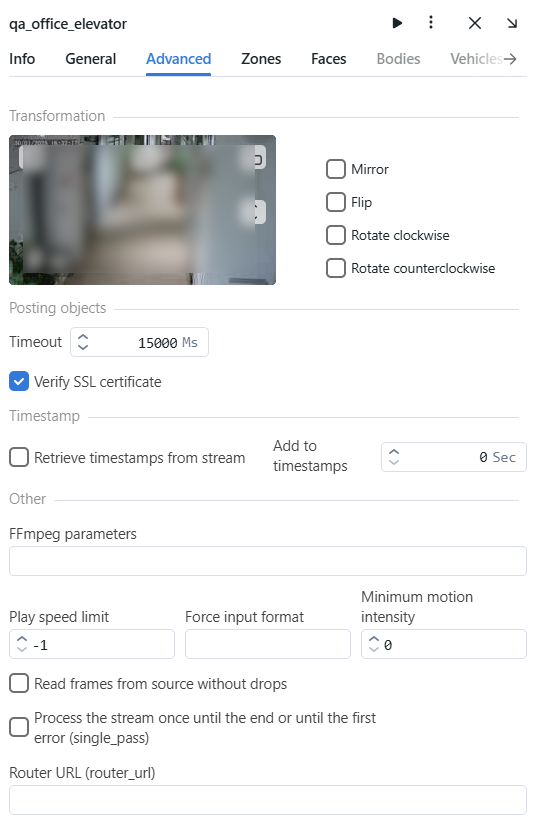Open the three-dot more options menu

tap(431, 22)
